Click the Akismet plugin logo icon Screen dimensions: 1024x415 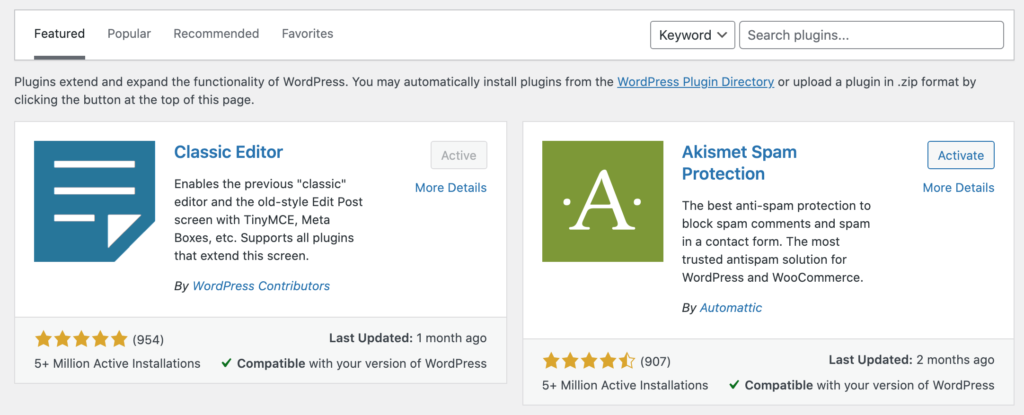click(x=603, y=202)
